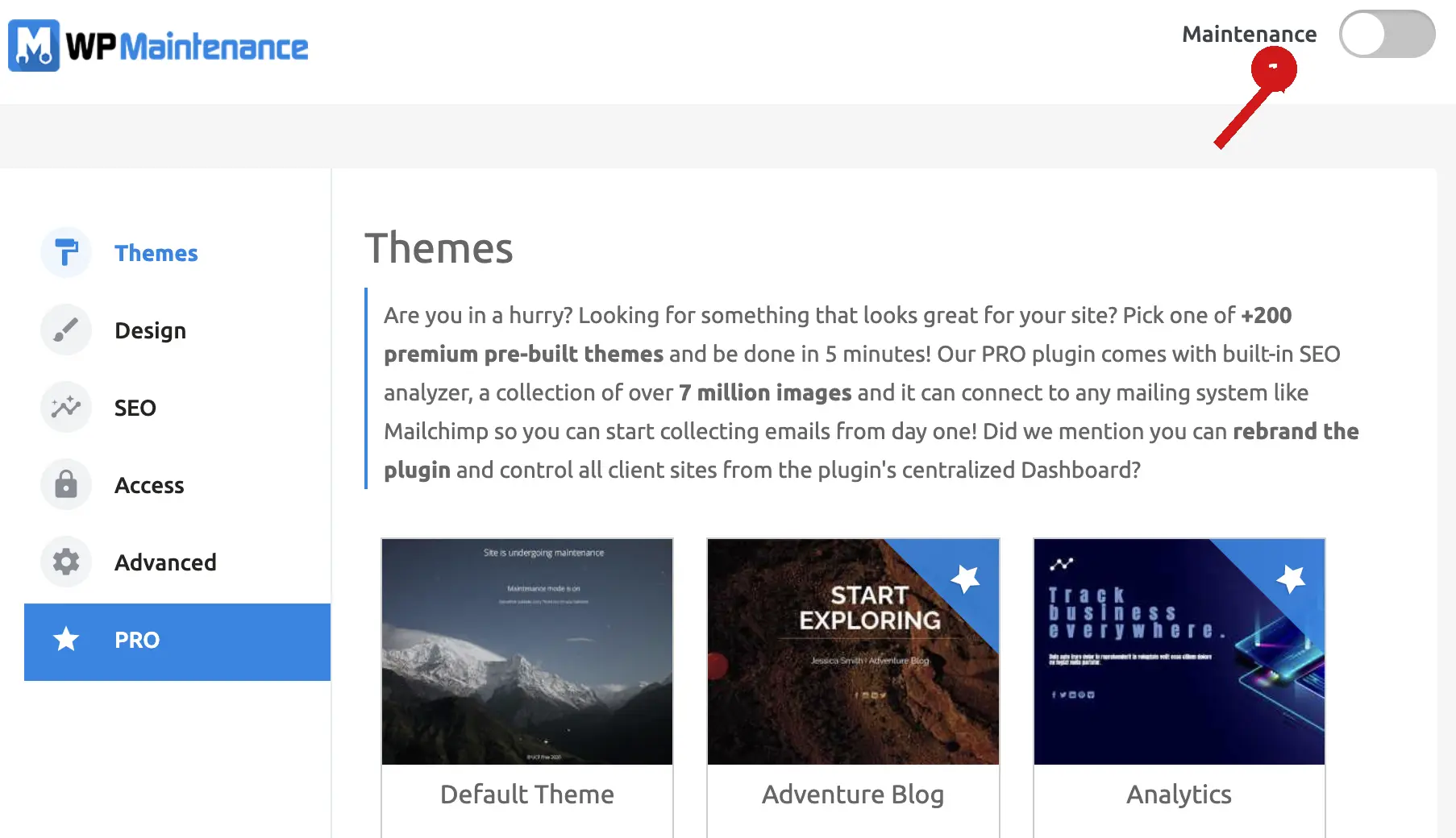
Task: Click the Adventure Blog title
Action: click(853, 794)
